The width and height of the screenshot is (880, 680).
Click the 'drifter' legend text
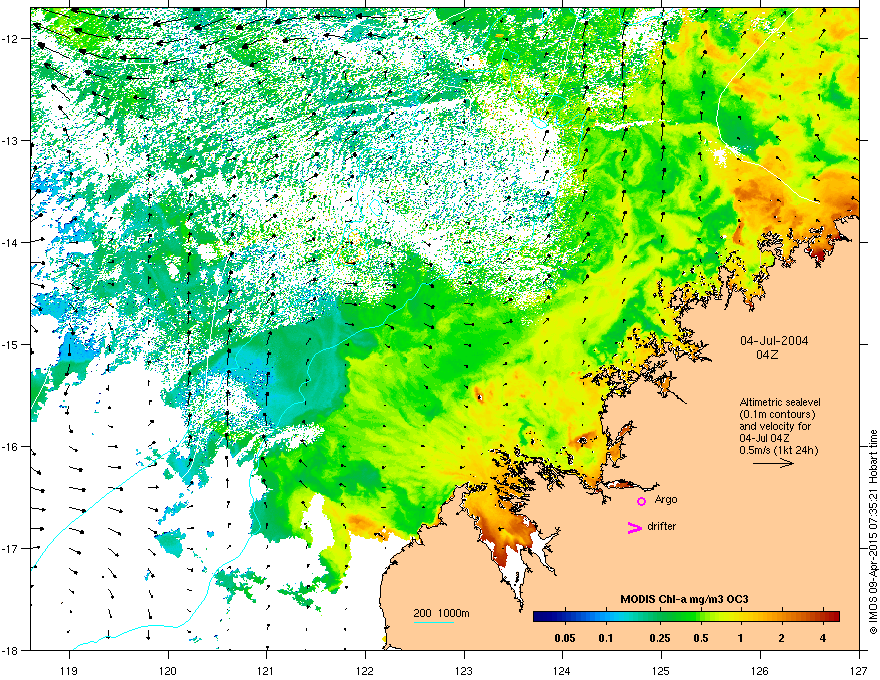point(661,526)
